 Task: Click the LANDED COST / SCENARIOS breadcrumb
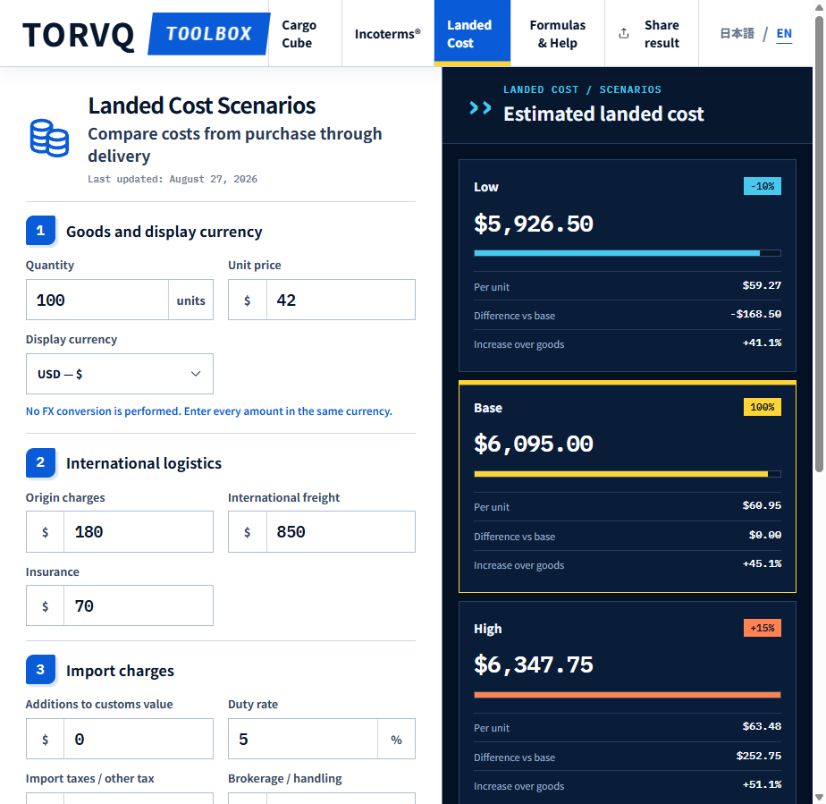click(582, 90)
